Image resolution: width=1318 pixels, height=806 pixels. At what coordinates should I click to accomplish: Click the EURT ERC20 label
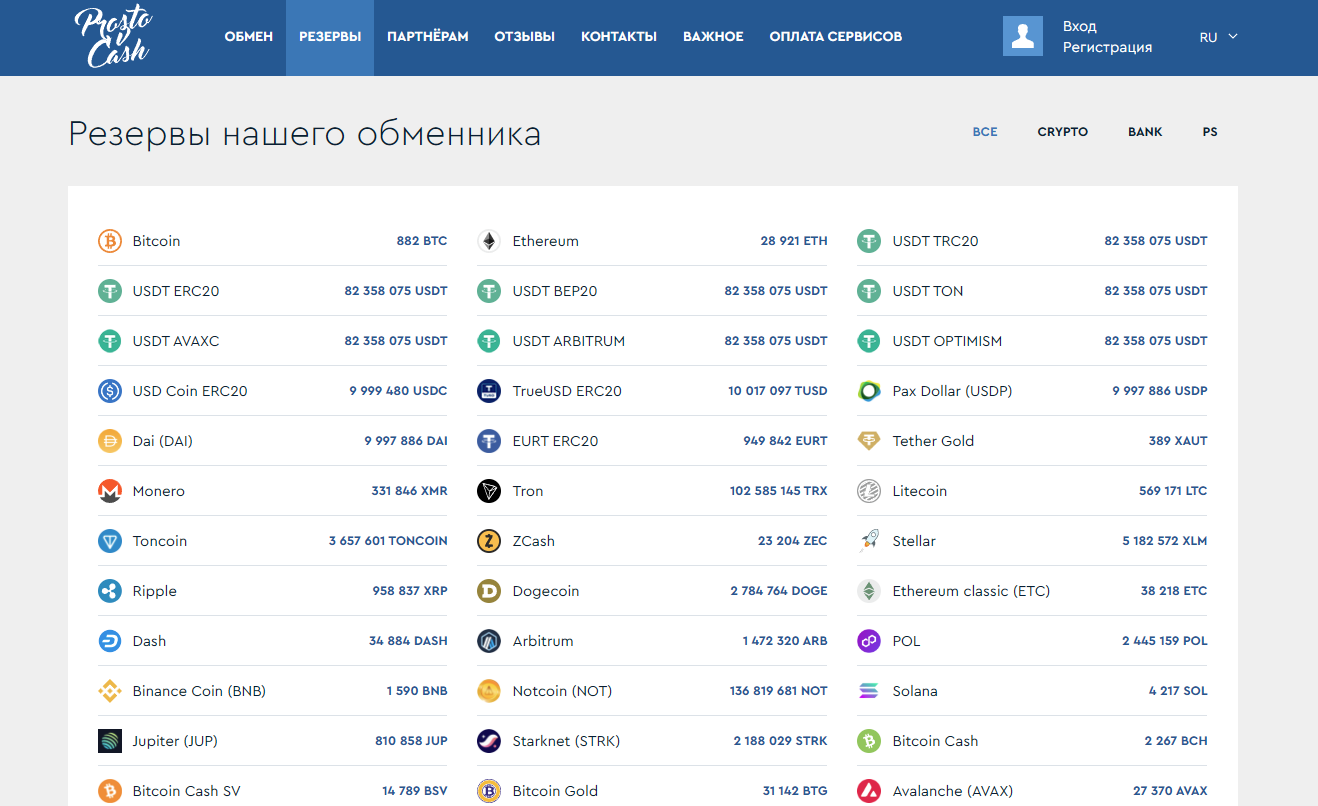pos(555,441)
